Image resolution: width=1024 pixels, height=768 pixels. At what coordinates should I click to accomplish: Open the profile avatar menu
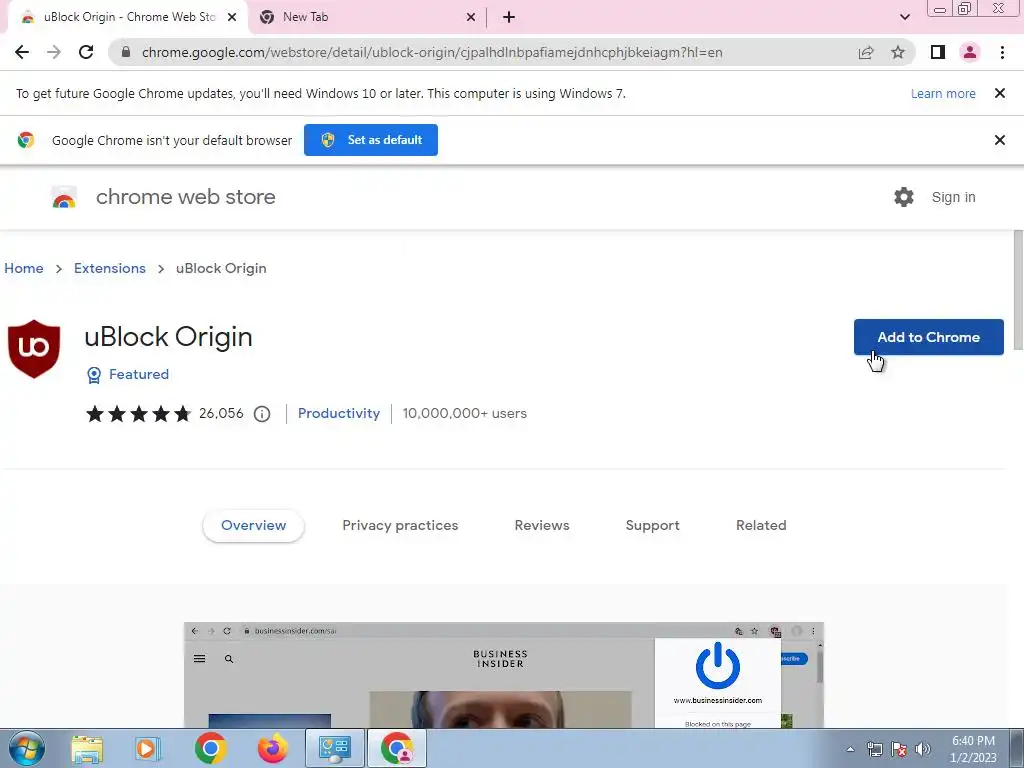click(x=970, y=52)
